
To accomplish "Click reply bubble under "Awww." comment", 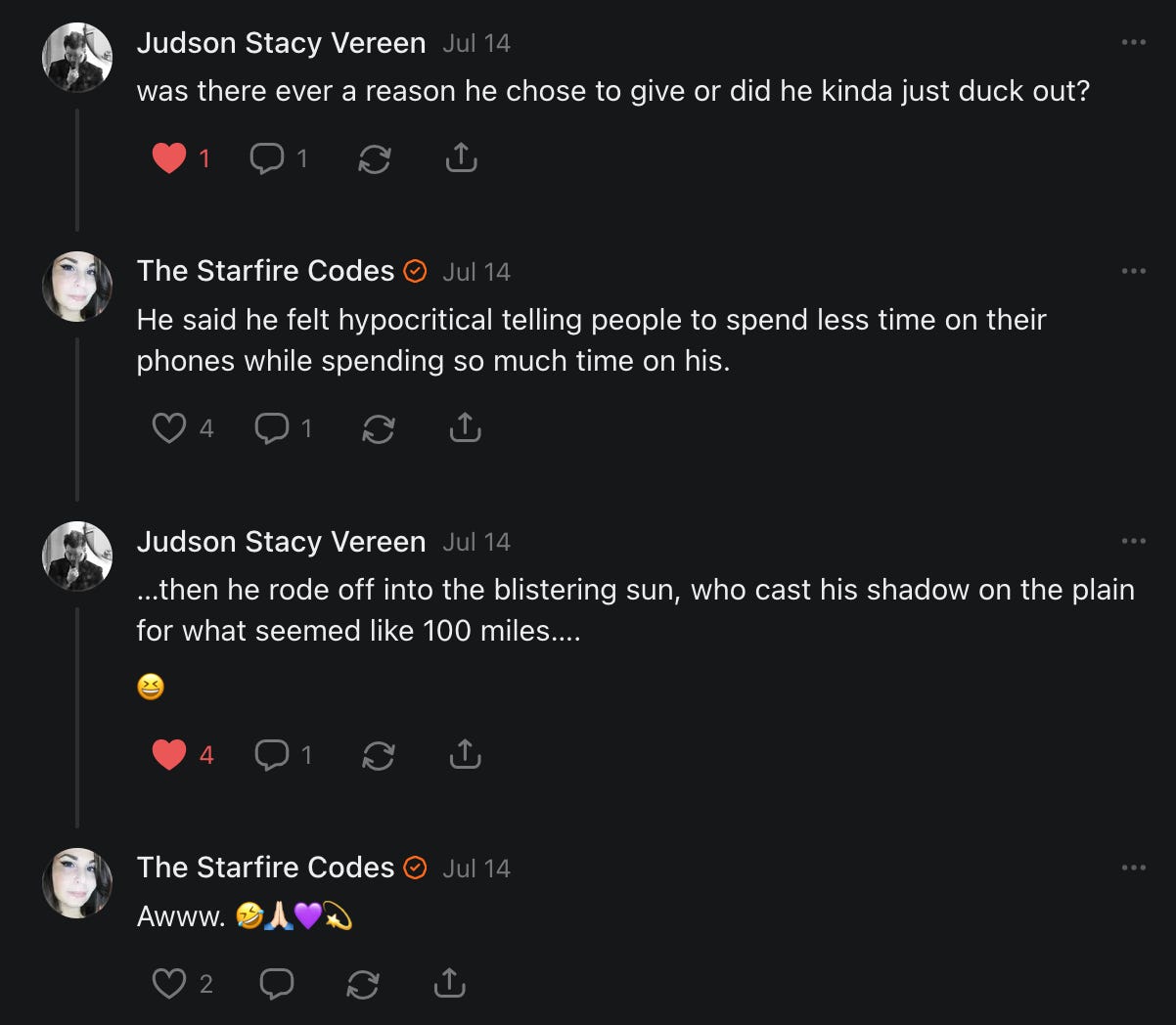I will 277,983.
